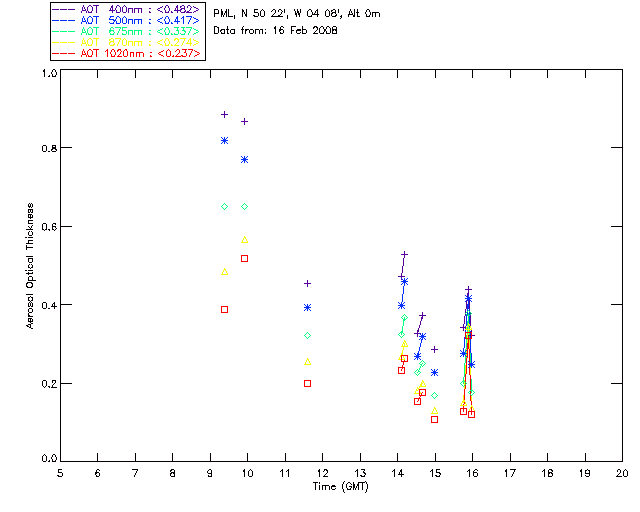This screenshot has width=640, height=512.
Task: Select the AOT 870nm <0.274> legend entry
Action: 126,42
